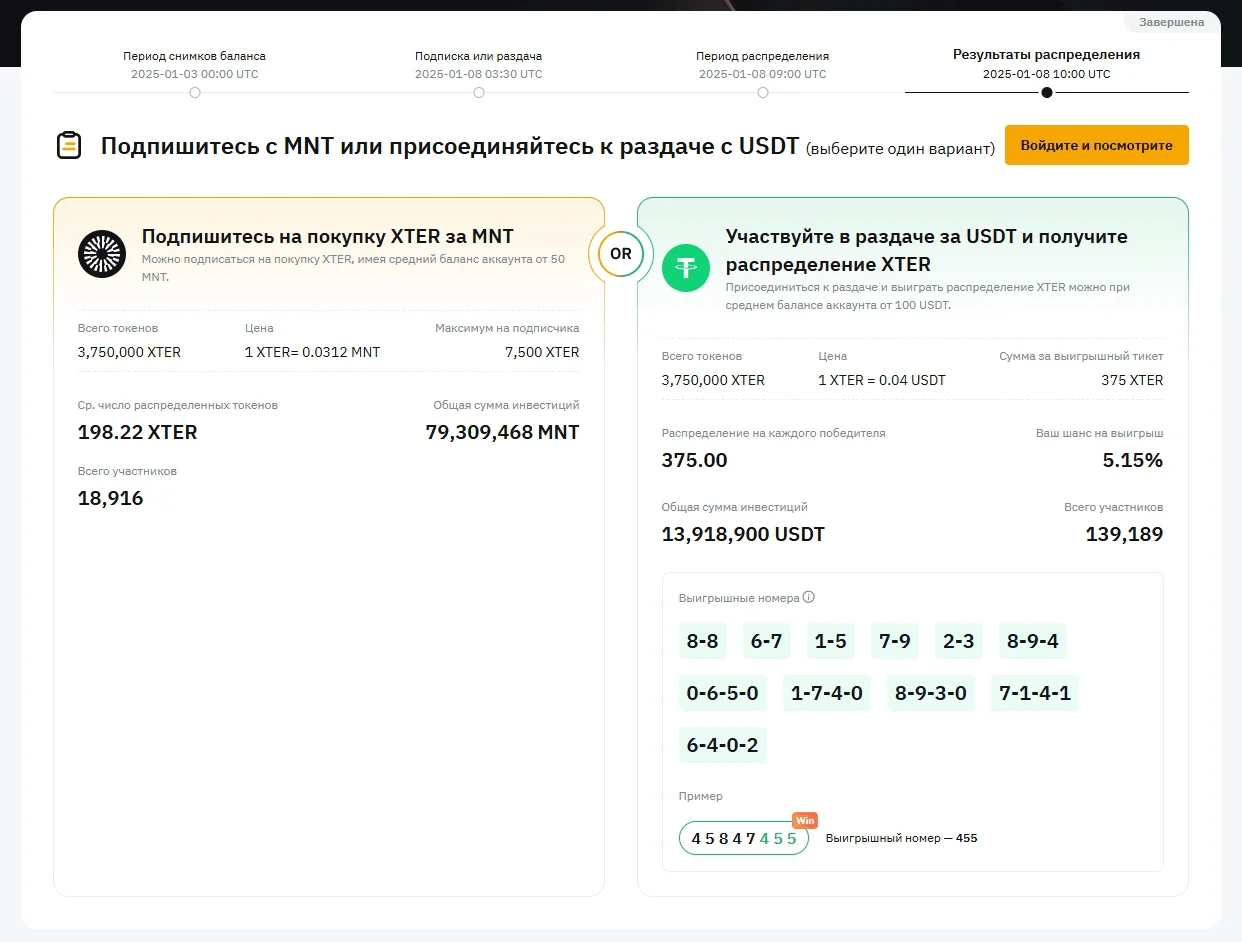Select the Подписка или раздача step marker
The width and height of the screenshot is (1242, 942).
(479, 92)
